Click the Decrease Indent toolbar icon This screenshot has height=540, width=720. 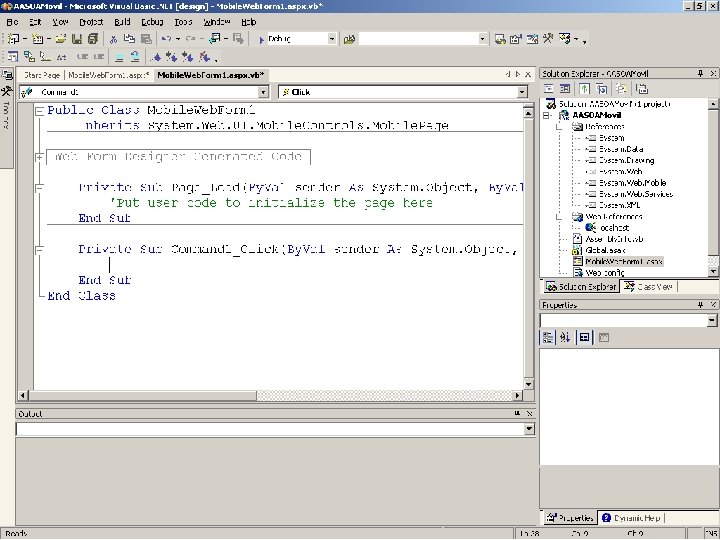click(83, 57)
